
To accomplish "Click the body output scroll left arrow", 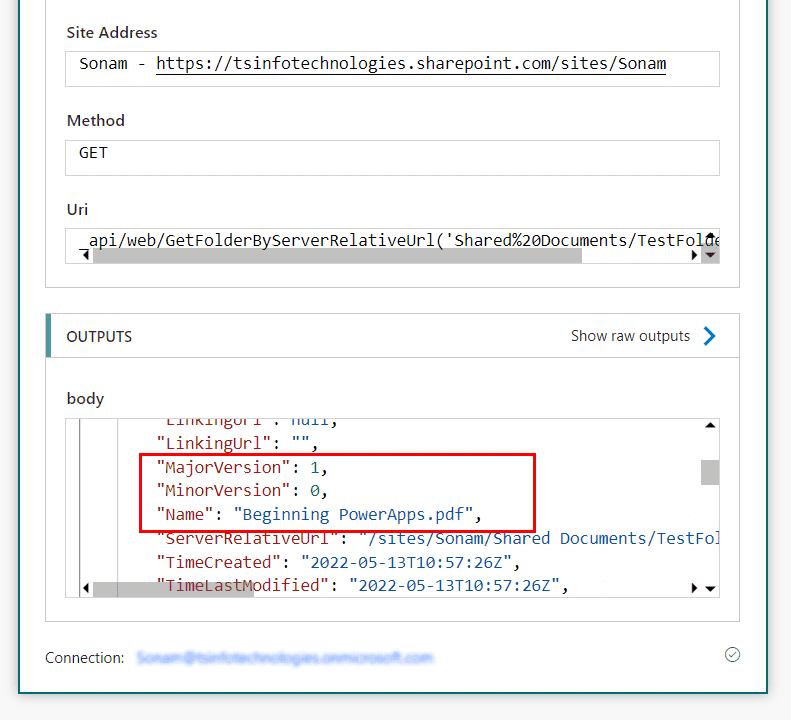I will [x=86, y=588].
